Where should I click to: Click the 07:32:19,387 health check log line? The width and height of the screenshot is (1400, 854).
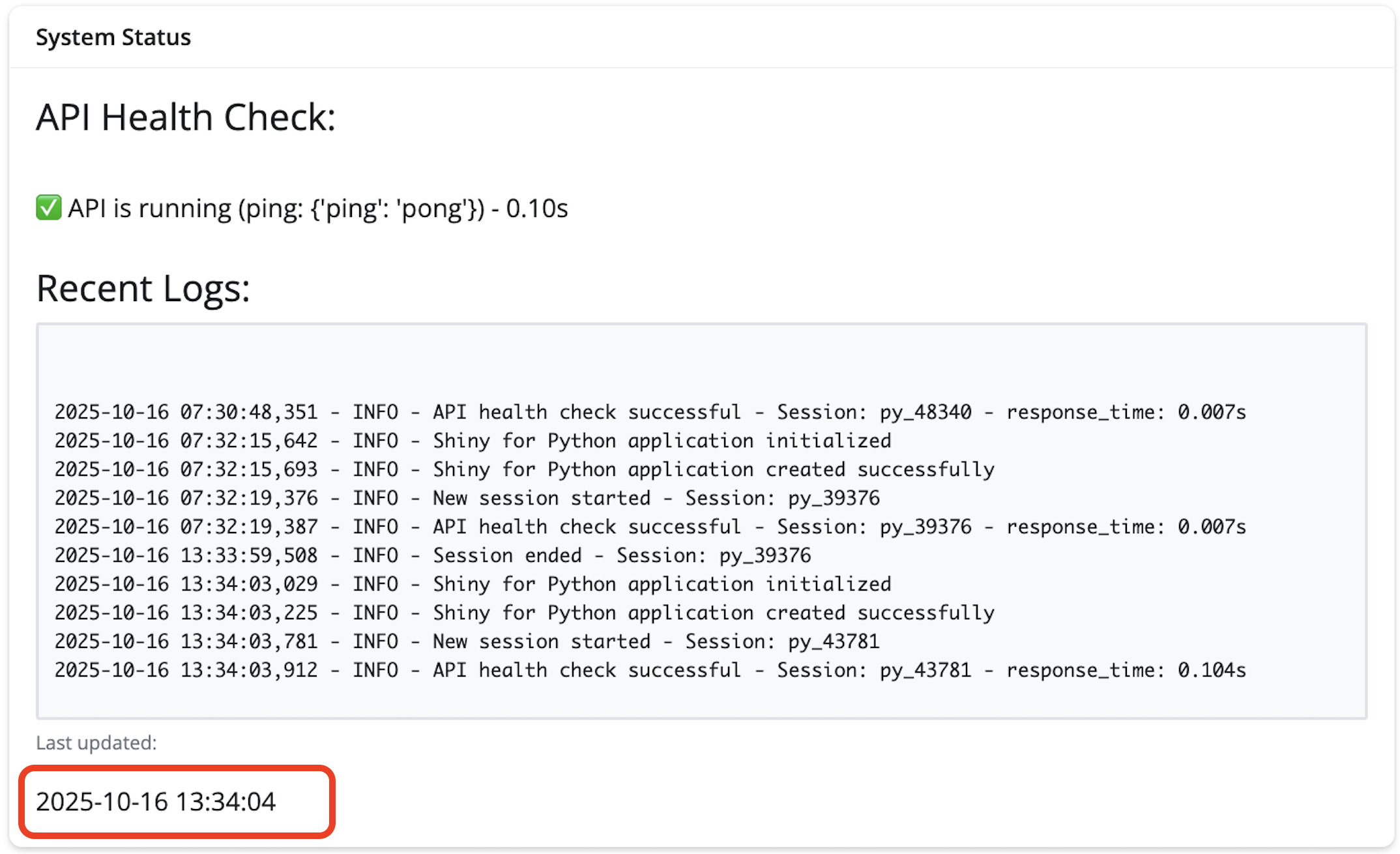649,527
